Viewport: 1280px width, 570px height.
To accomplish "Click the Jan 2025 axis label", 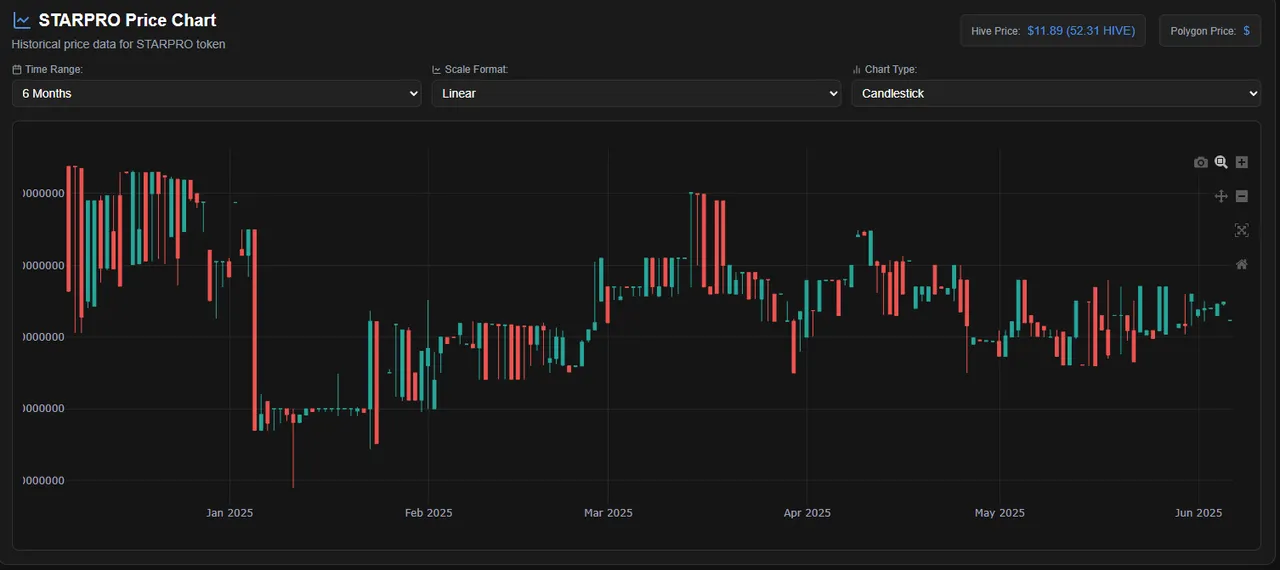I will [x=230, y=513].
